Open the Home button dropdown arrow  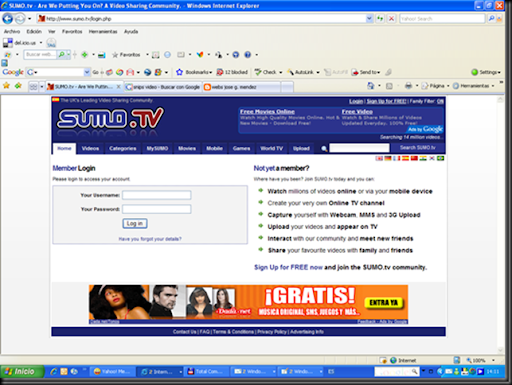point(379,86)
